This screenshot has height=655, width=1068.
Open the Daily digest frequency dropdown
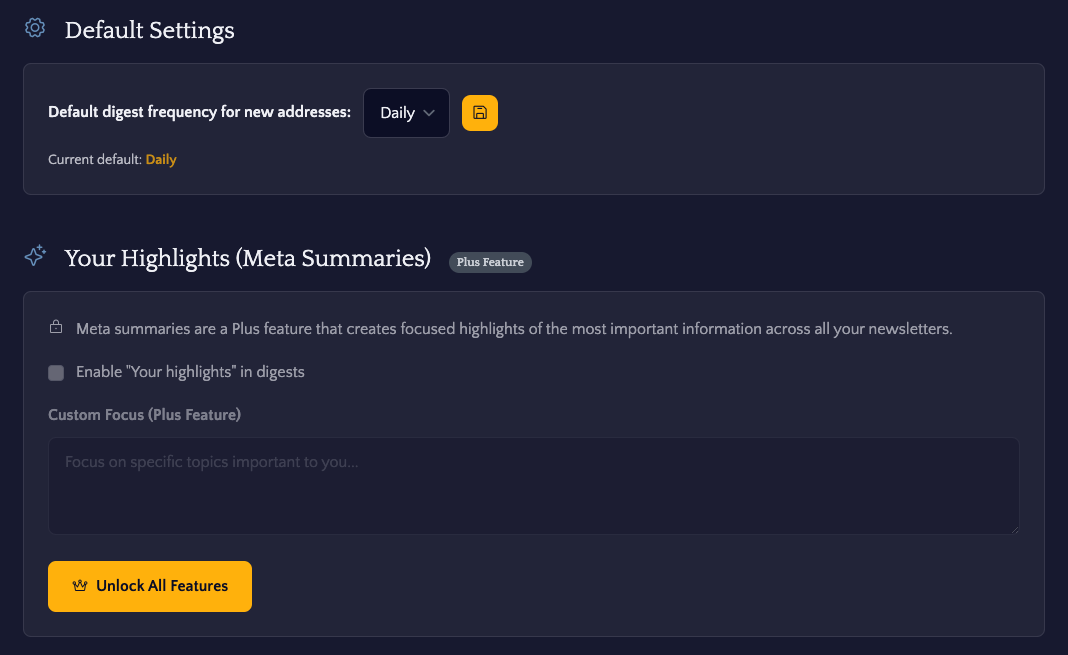coord(405,113)
